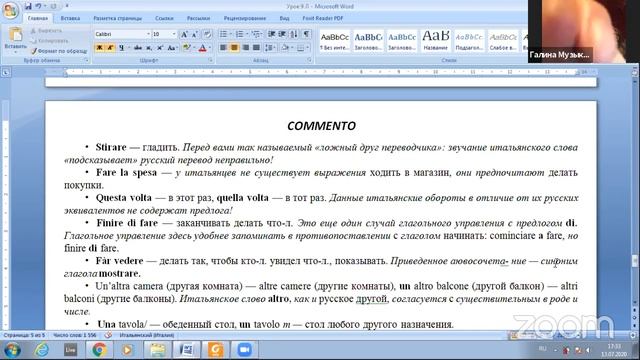Open the Foxit Reader PDF tab
Screen dimensions: 640x360
point(323,18)
